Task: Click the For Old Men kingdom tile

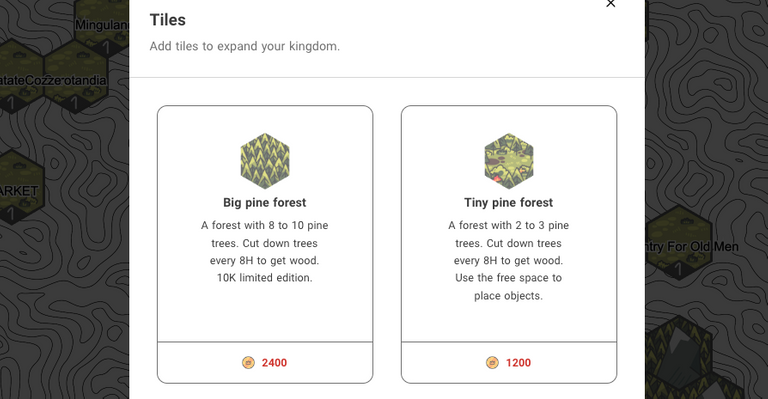Action: [x=679, y=243]
